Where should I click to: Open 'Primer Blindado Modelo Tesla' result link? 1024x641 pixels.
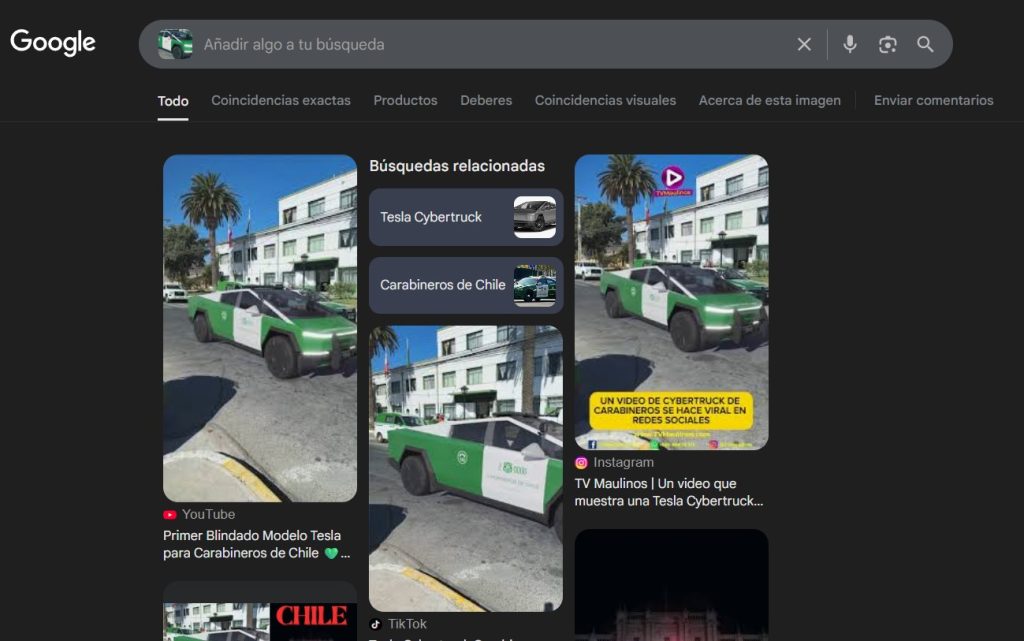[x=257, y=544]
